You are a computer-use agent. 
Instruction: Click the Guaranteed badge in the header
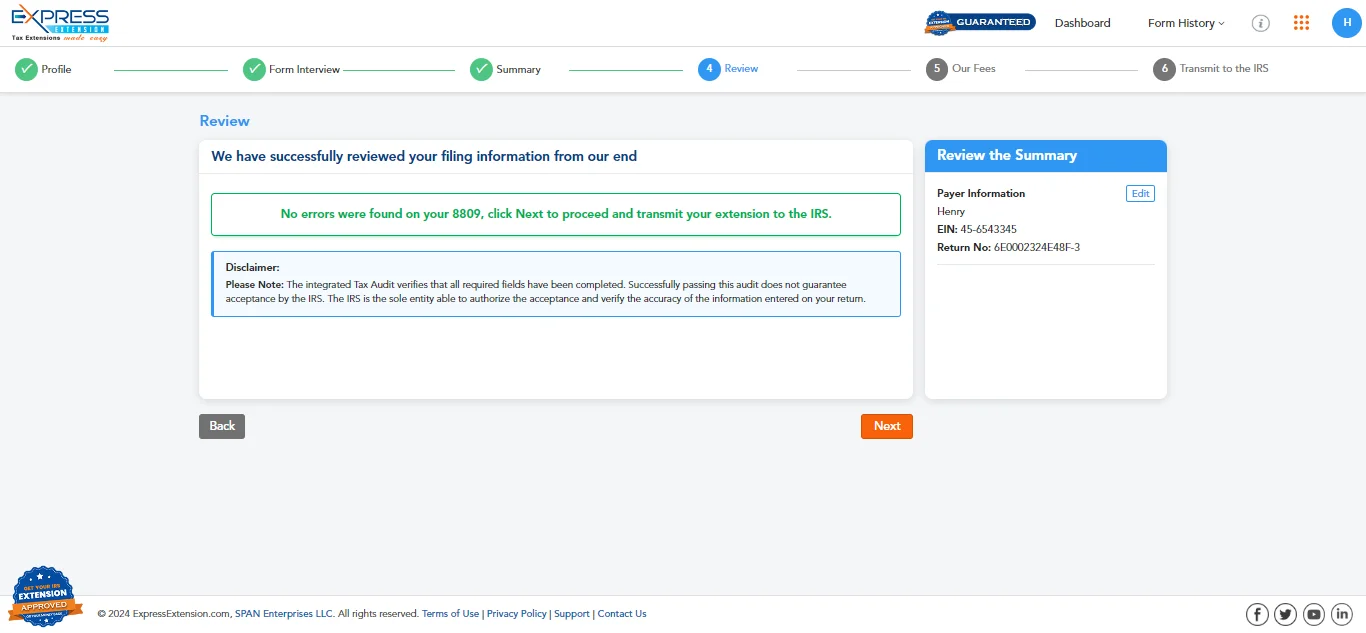980,20
